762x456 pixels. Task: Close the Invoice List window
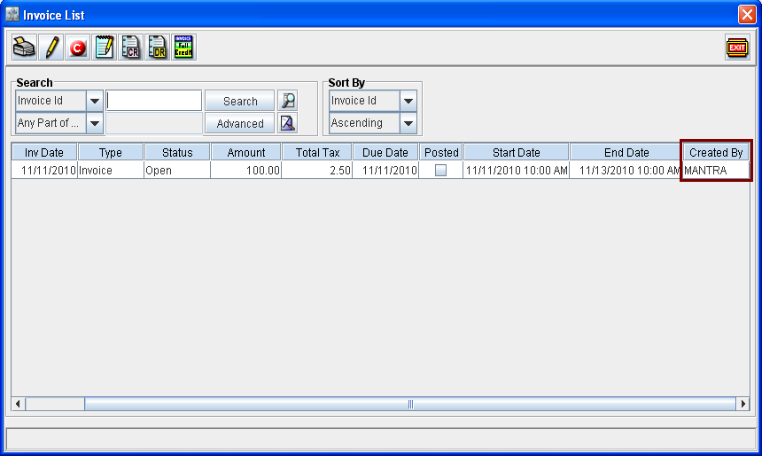click(746, 14)
